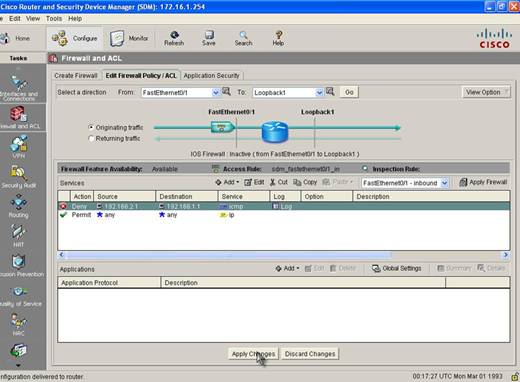Viewport: 520px width, 382px height.
Task: Click the firewall icon on the FastEthernet0/1 traffic diagram
Action: coord(222,127)
